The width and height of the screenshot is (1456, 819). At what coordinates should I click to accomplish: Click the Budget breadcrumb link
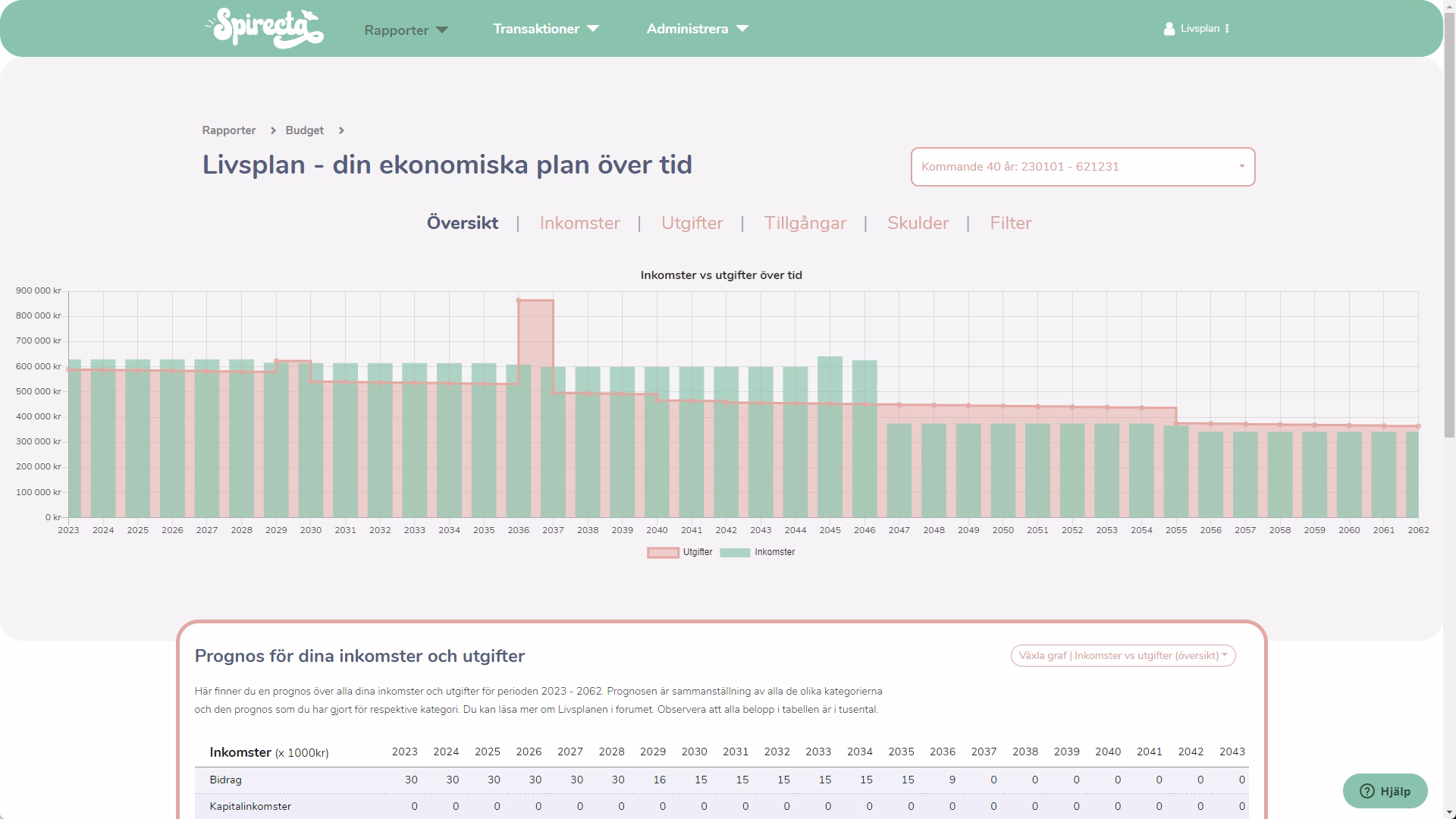point(304,130)
